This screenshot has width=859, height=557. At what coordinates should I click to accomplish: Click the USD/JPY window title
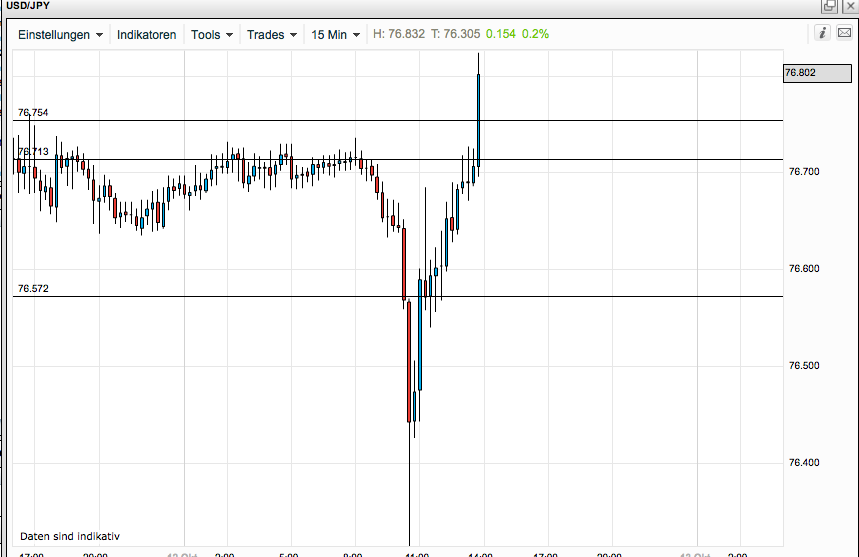tap(28, 5)
